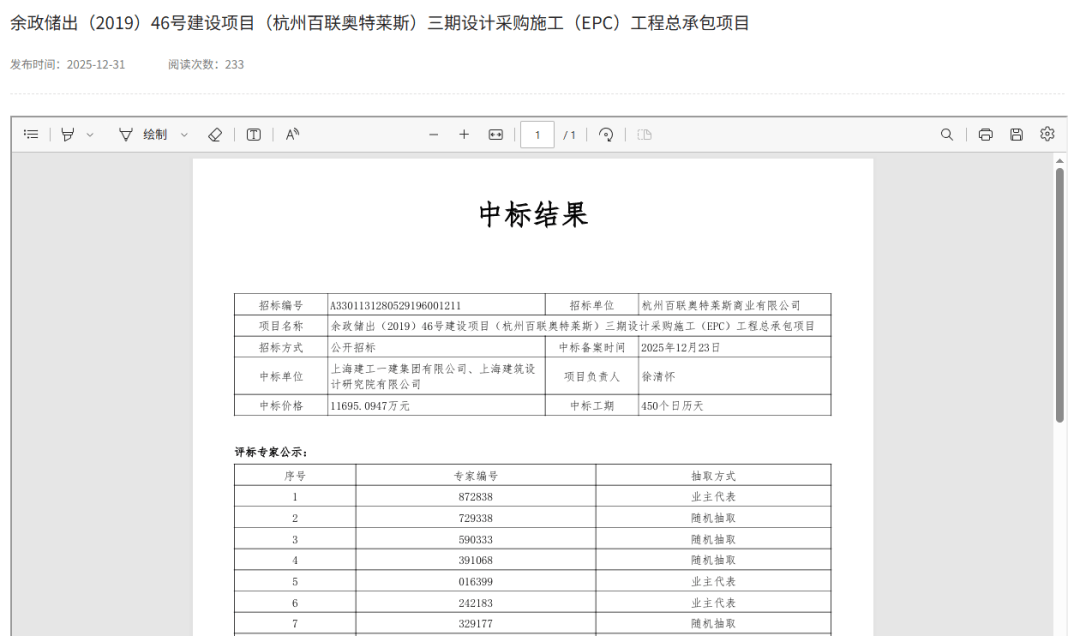Zoom in with the plus button
The width and height of the screenshot is (1080, 636).
tap(464, 135)
